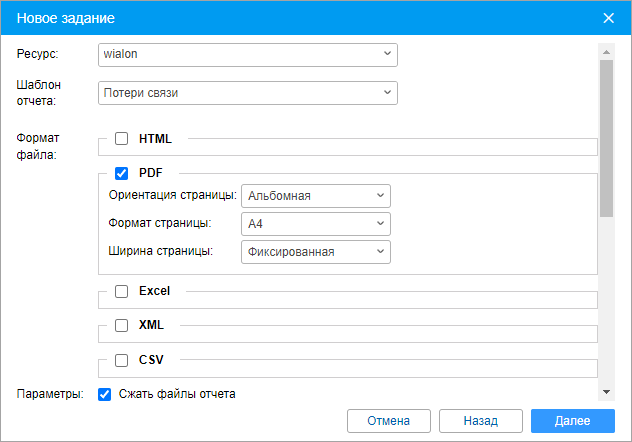This screenshot has height=442, width=632.
Task: Open the Ориентация страницы dropdown
Action: pos(316,196)
